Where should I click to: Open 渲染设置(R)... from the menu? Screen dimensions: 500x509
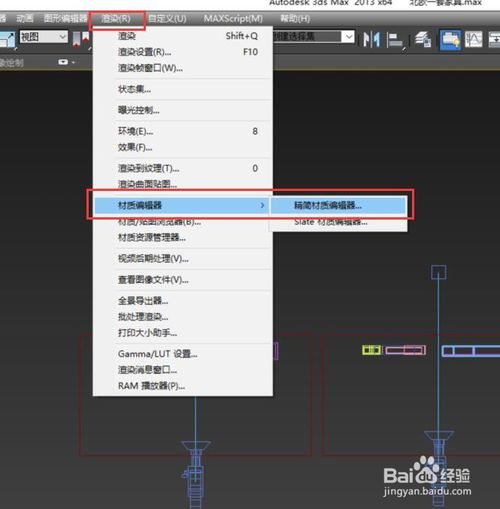click(183, 52)
